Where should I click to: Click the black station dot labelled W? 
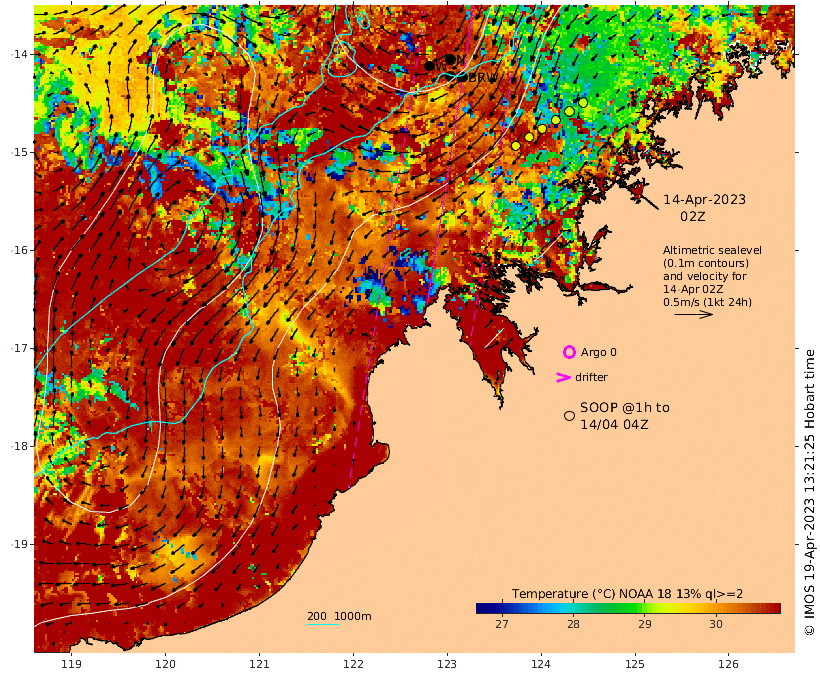point(429,66)
